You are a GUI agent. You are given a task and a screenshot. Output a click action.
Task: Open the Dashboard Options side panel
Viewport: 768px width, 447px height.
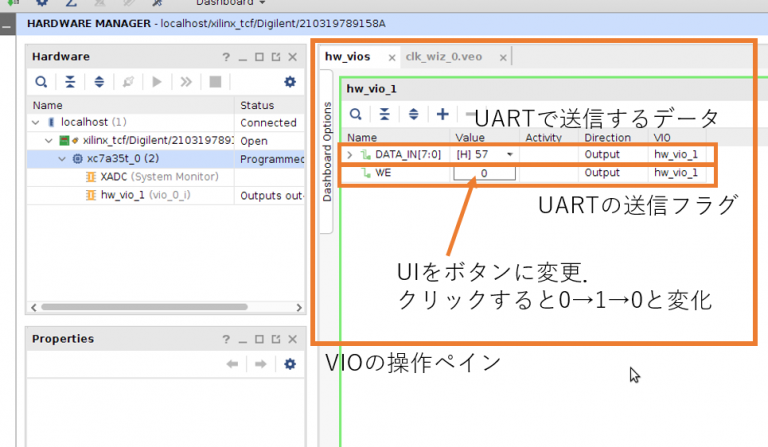325,150
